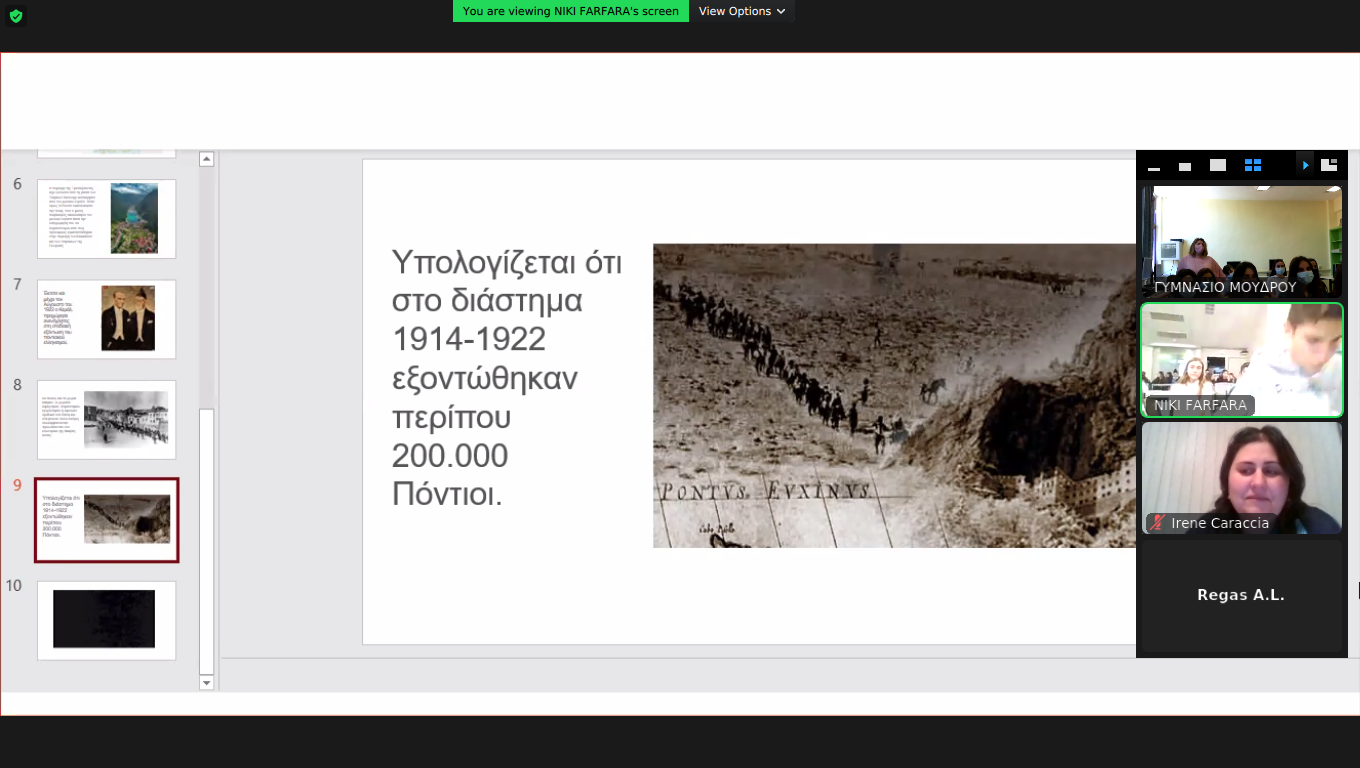
Task: Click the 'You are viewing NIKI FARFARA's screen' banner
Action: [x=570, y=11]
